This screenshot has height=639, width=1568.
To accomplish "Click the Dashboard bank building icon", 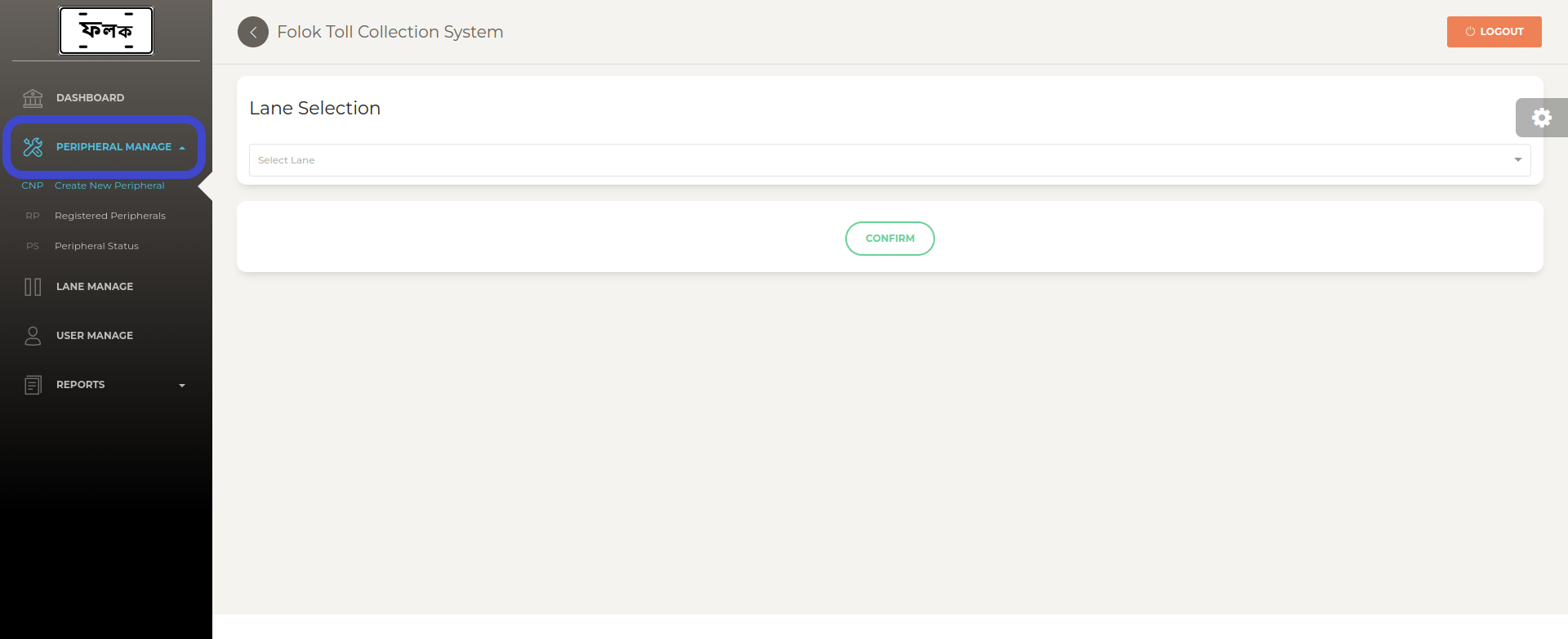I will [33, 98].
